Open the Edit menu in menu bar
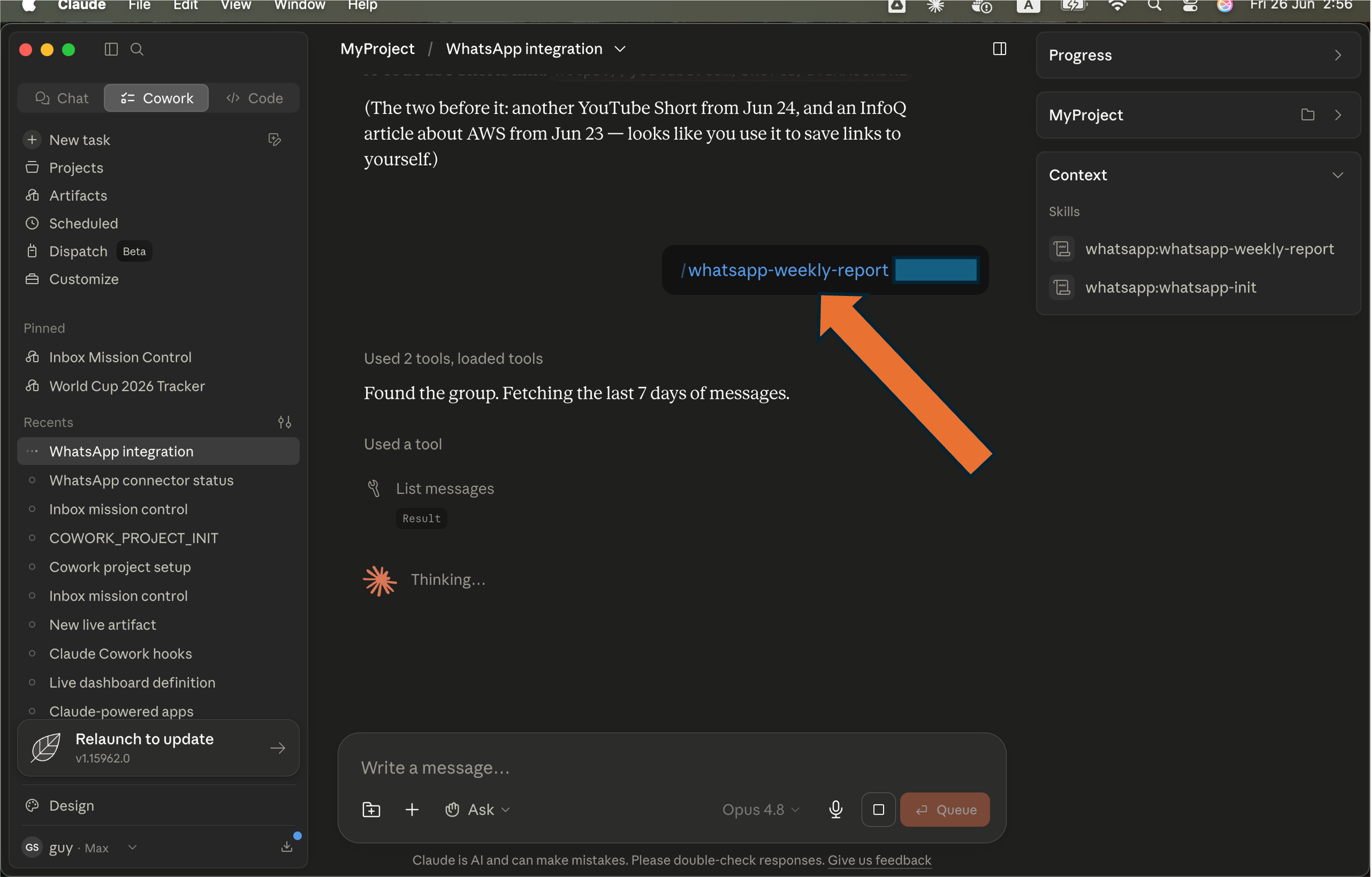This screenshot has height=877, width=1372. click(185, 6)
